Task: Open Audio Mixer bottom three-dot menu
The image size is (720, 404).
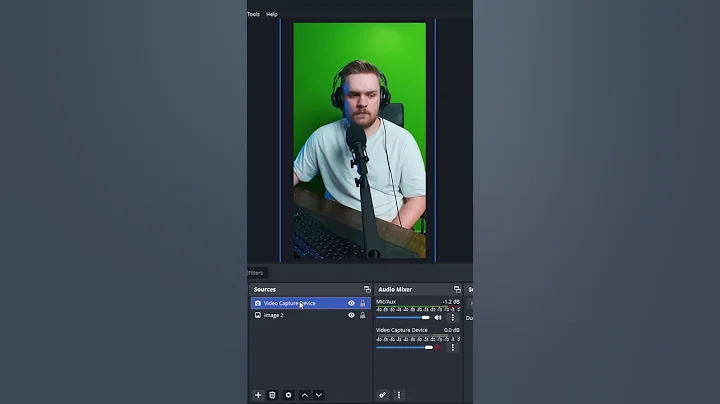Action: pos(399,395)
